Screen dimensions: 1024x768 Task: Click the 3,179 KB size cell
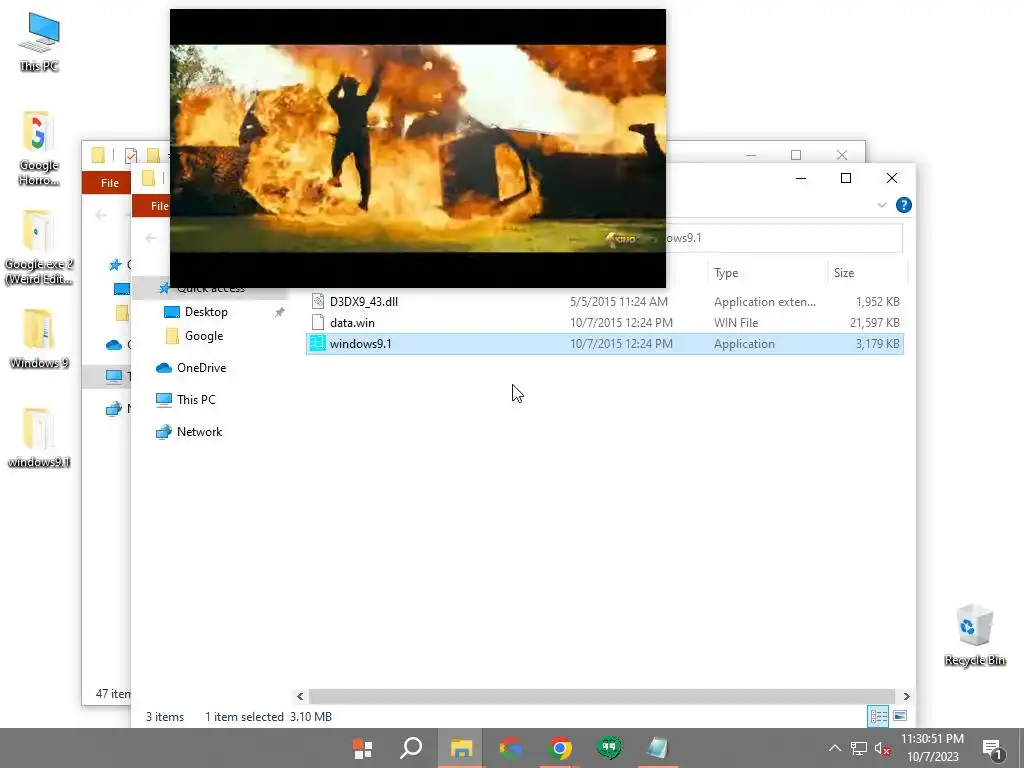[877, 344]
